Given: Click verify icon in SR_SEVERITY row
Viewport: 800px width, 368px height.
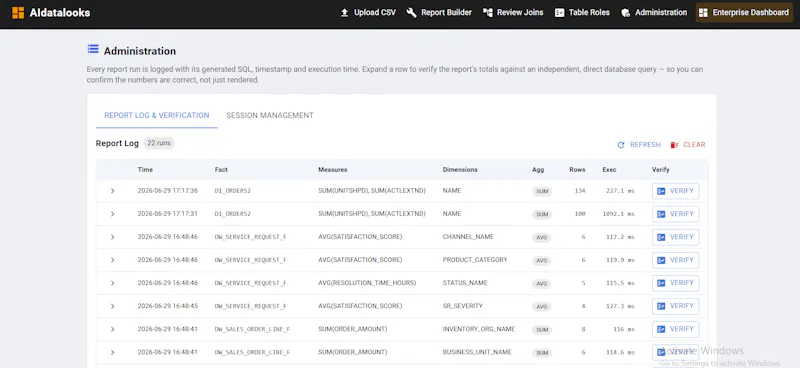Looking at the screenshot, I should coord(661,306).
